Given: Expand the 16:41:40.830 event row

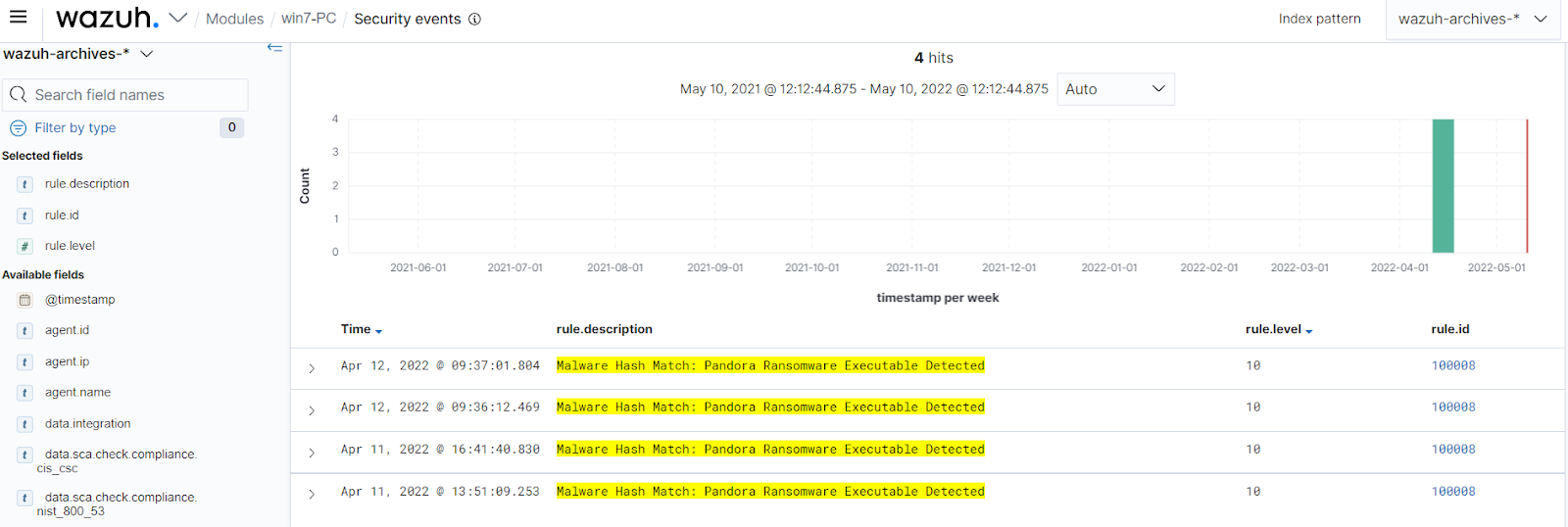Looking at the screenshot, I should coord(312,453).
